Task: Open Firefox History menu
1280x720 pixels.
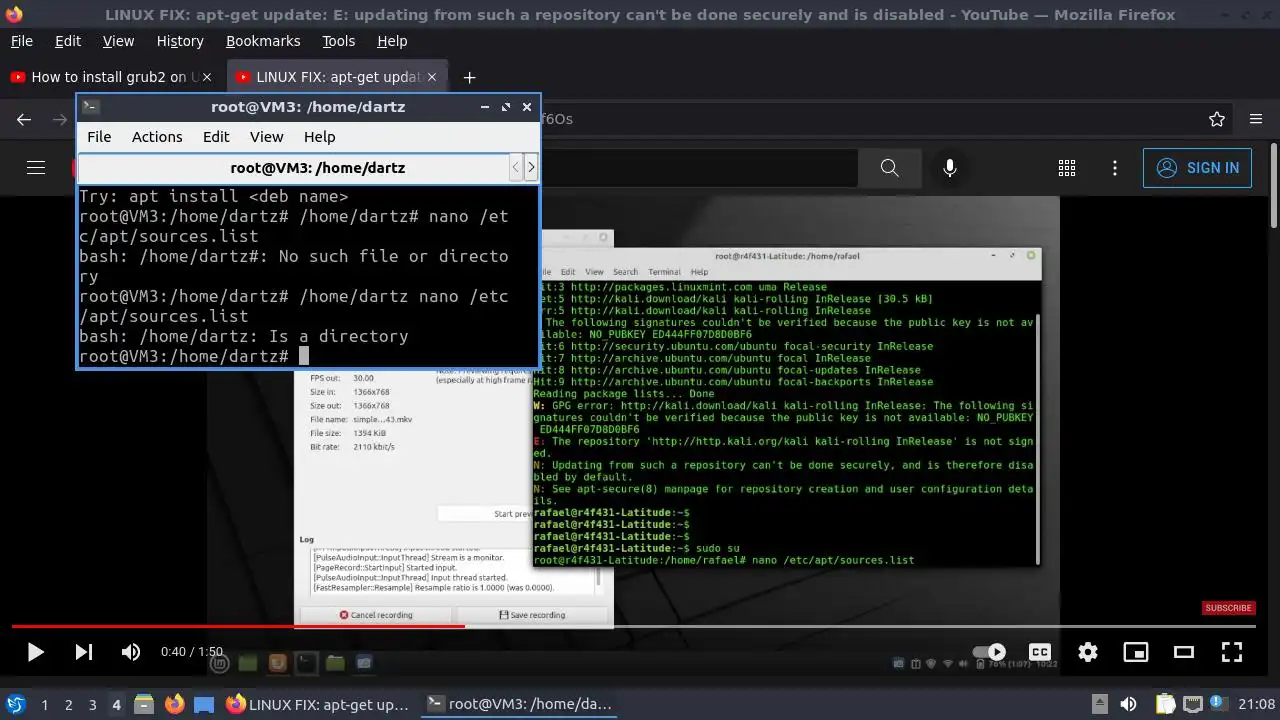Action: [x=180, y=41]
